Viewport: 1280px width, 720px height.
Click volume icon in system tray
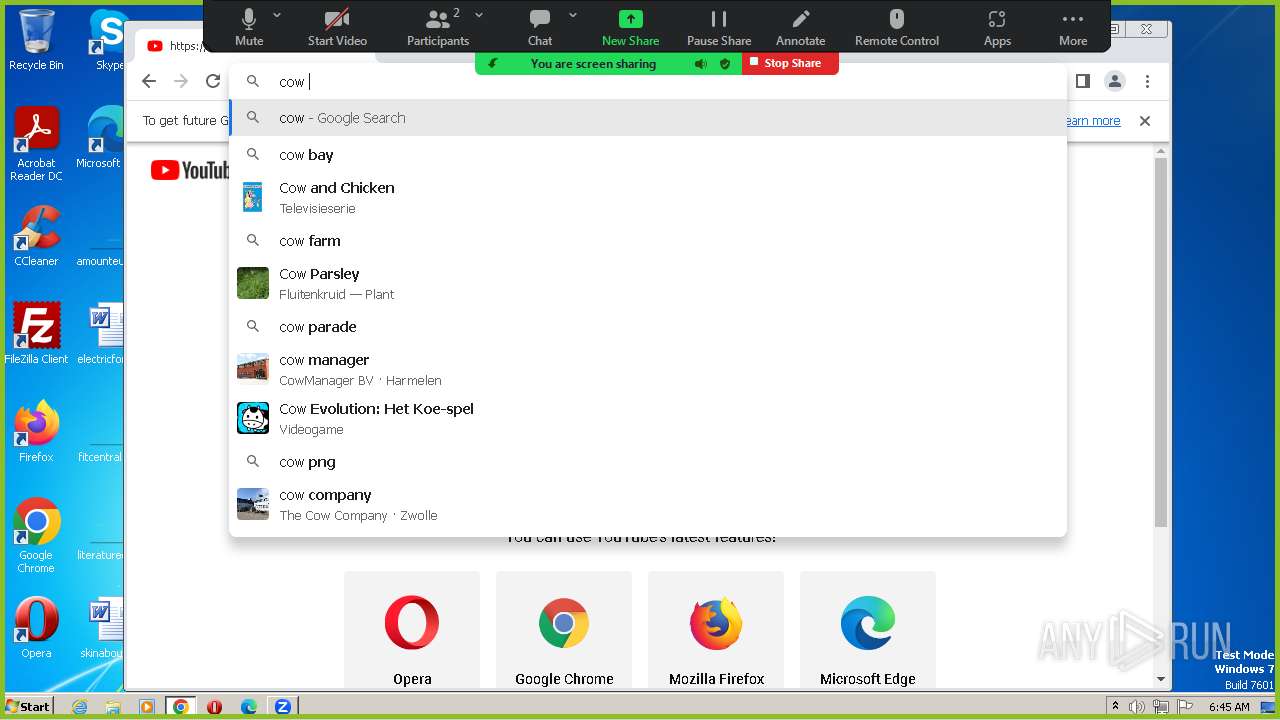(x=1137, y=706)
